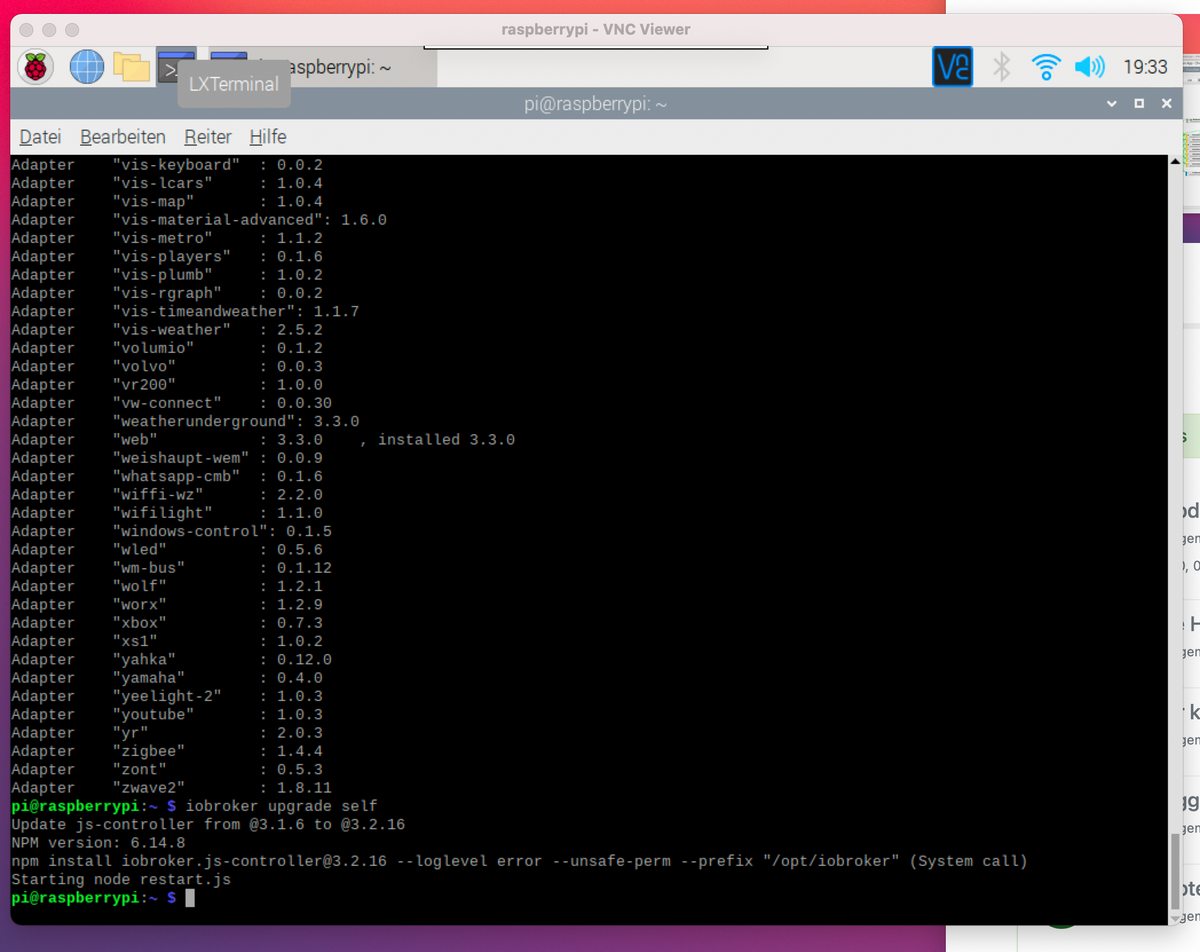The height and width of the screenshot is (952, 1200).
Task: Click the "whatsapp-cmb" adapter row
Action: (x=167, y=476)
